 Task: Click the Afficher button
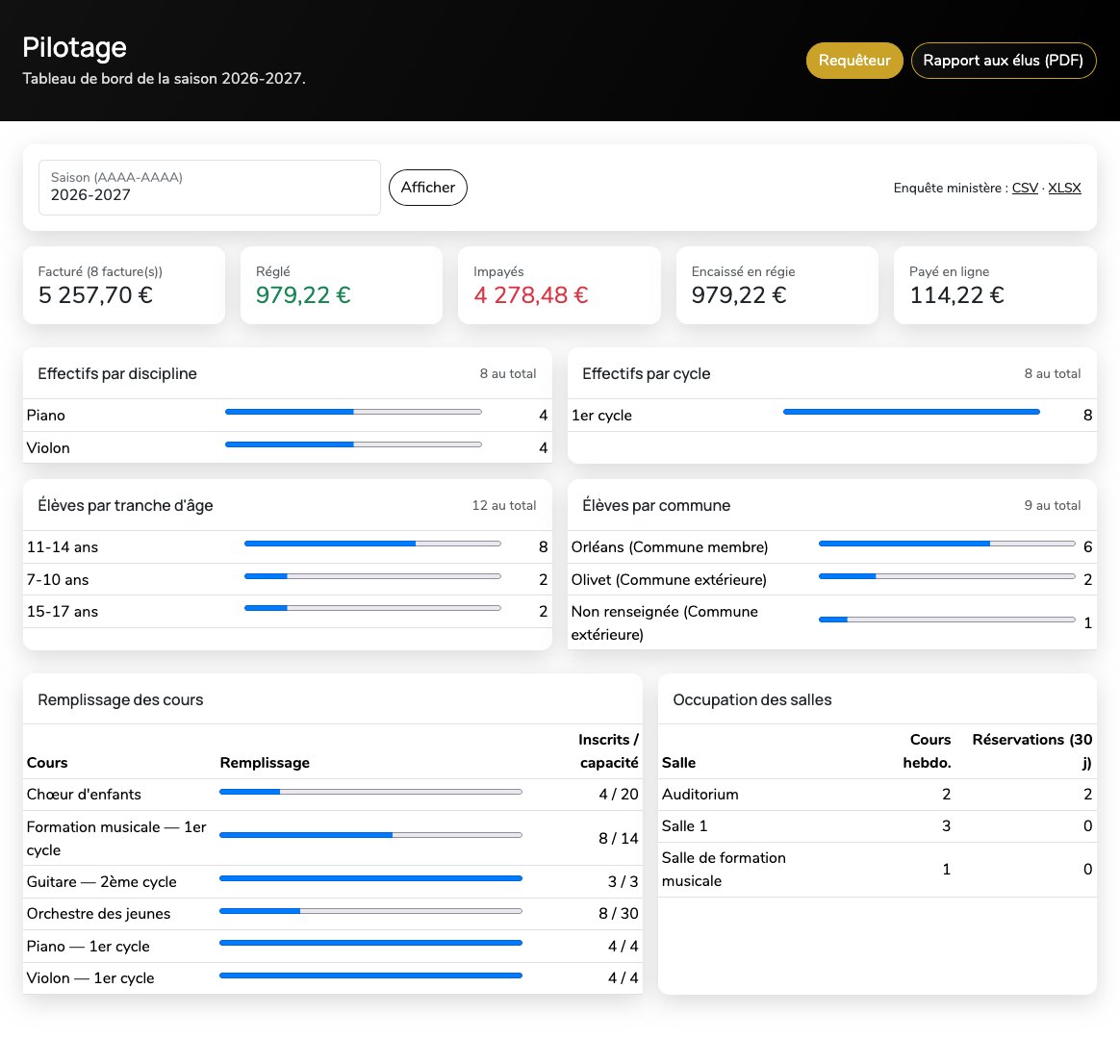click(x=428, y=188)
